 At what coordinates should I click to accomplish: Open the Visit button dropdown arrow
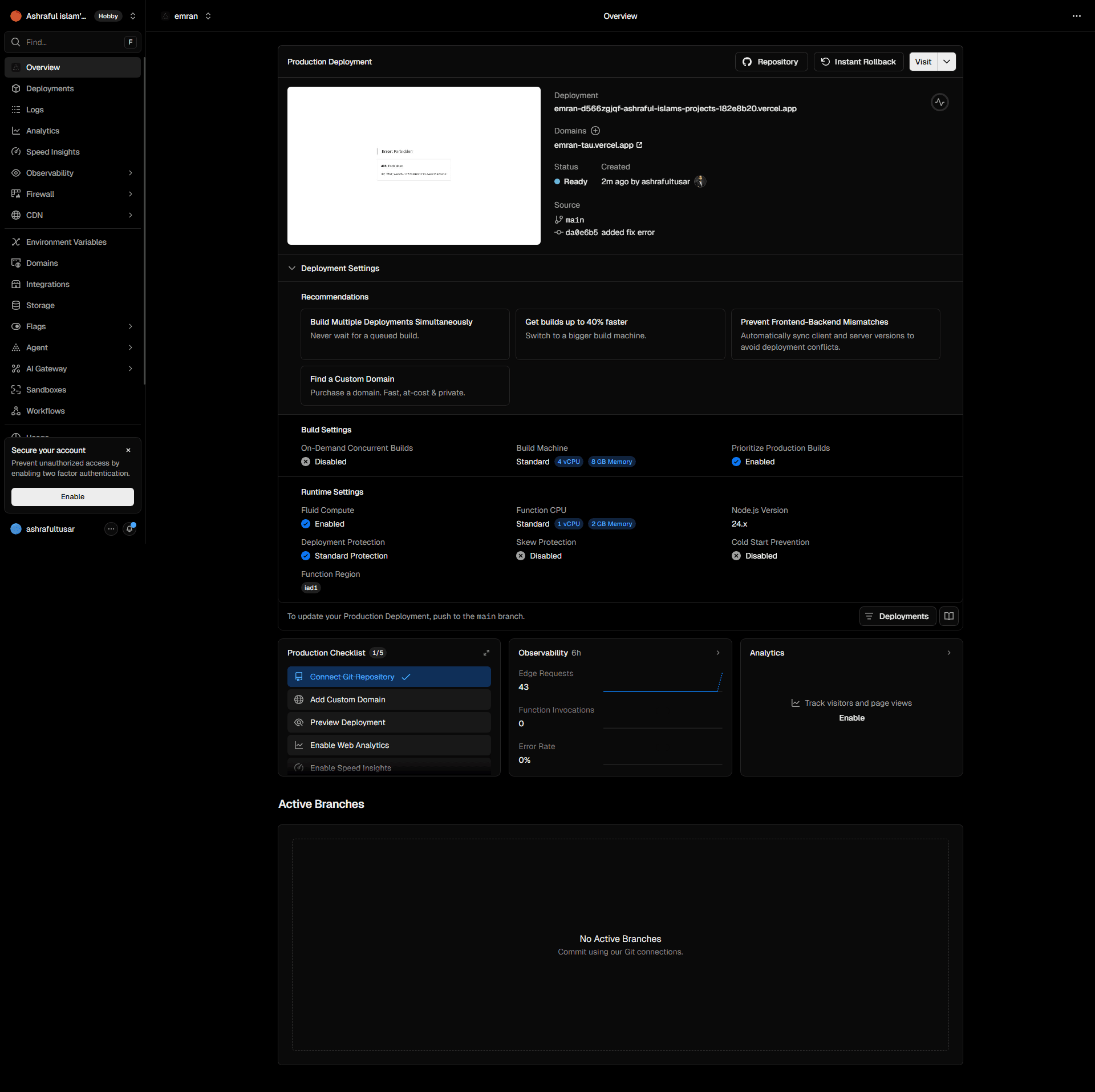[947, 62]
